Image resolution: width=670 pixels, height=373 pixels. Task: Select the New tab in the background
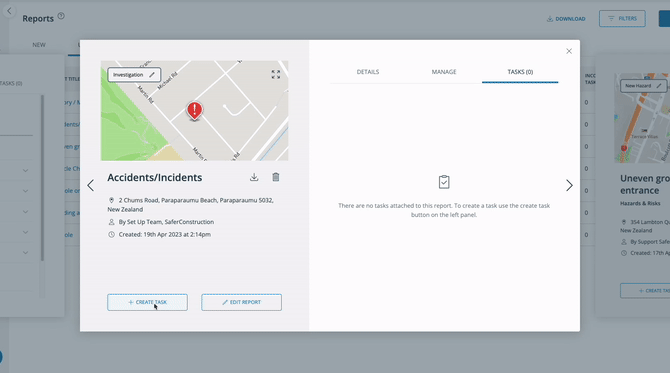click(39, 45)
